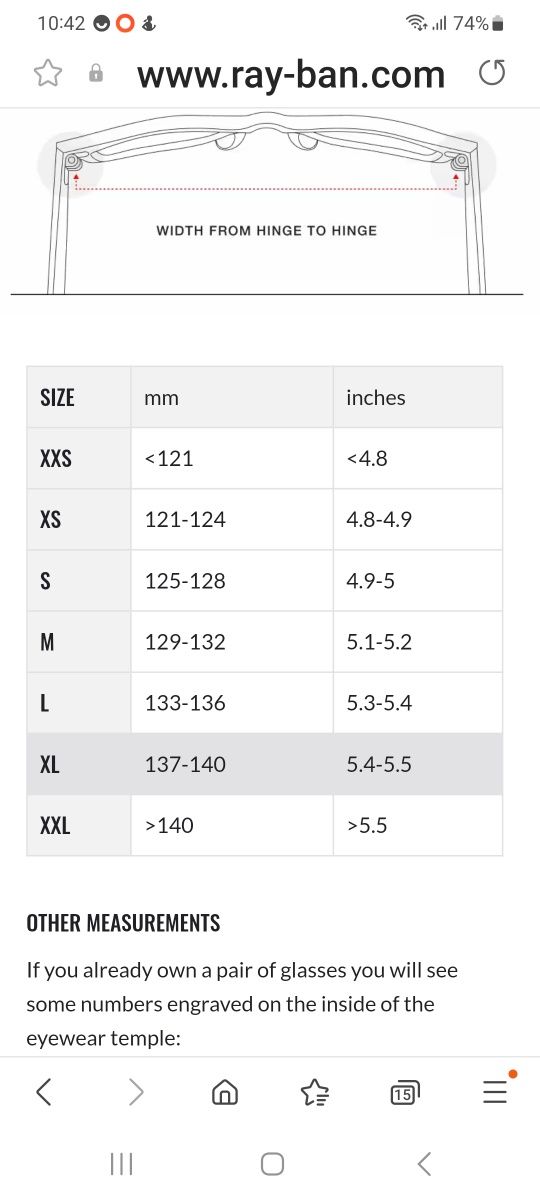Reload the page with refresh icon

click(x=492, y=73)
